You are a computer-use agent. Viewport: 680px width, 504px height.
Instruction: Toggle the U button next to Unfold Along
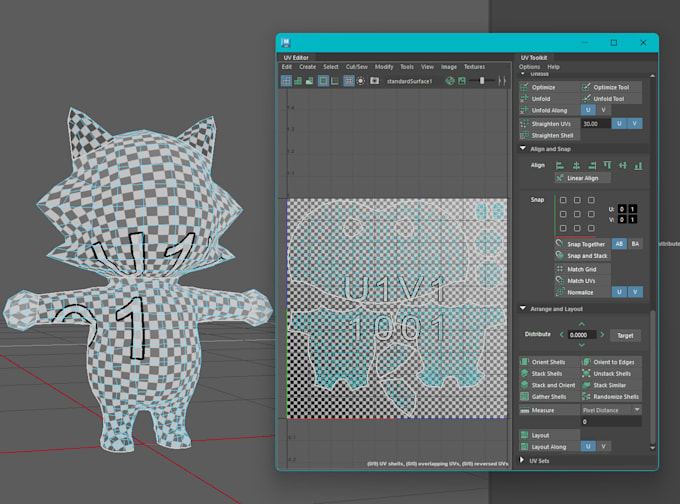588,110
